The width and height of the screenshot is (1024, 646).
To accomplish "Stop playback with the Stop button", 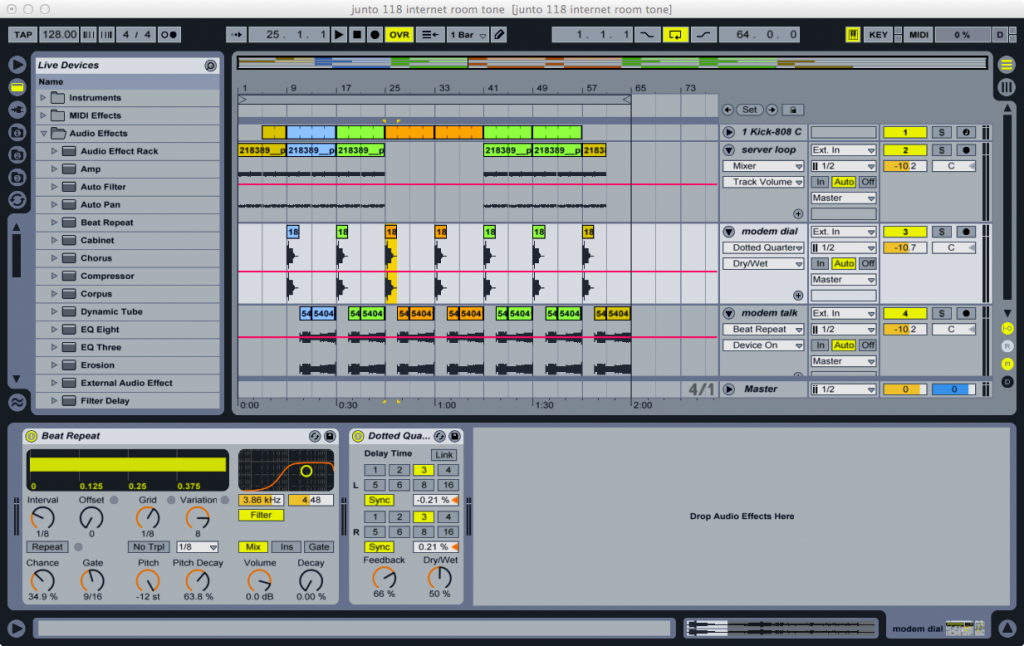I will click(x=357, y=35).
